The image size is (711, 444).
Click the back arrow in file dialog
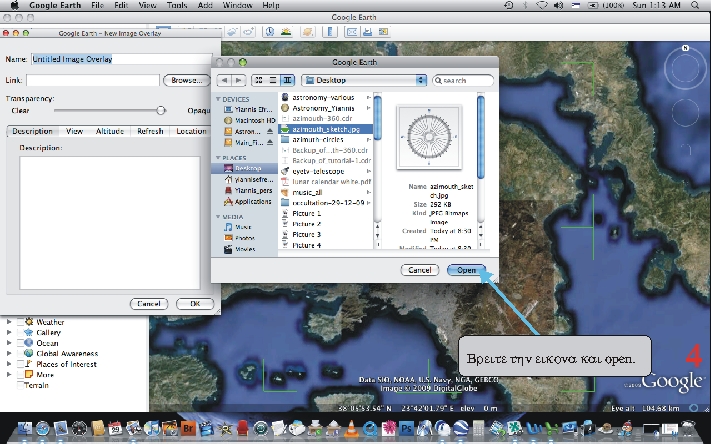(224, 80)
